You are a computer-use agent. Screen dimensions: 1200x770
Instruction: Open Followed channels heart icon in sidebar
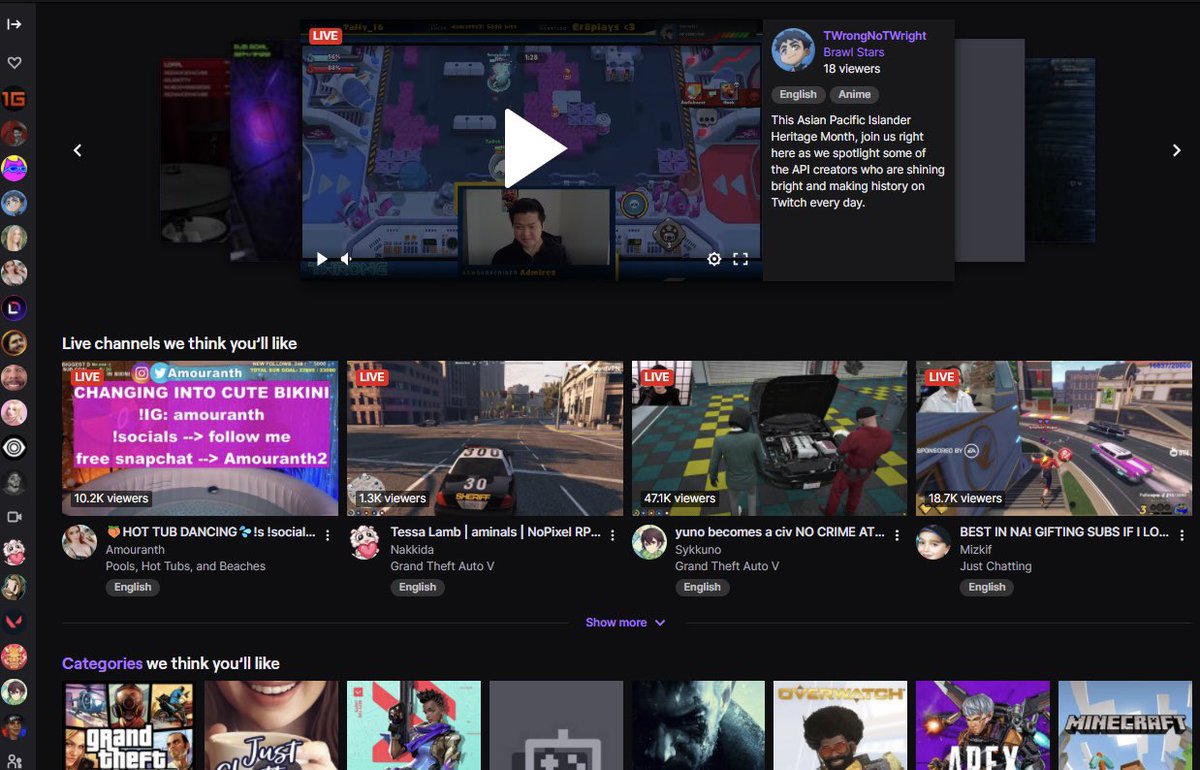pyautogui.click(x=14, y=63)
